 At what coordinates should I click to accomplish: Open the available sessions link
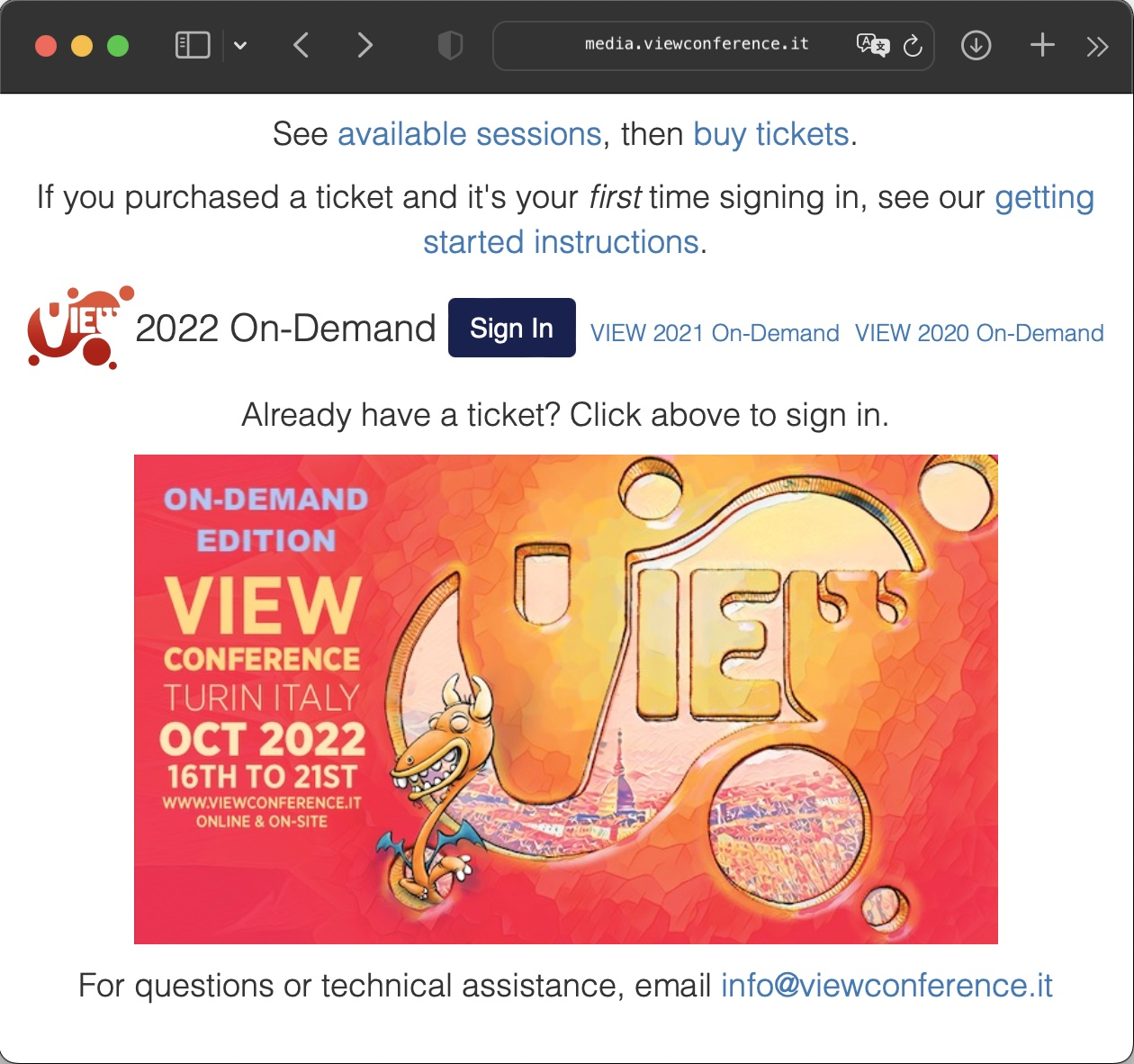point(470,134)
